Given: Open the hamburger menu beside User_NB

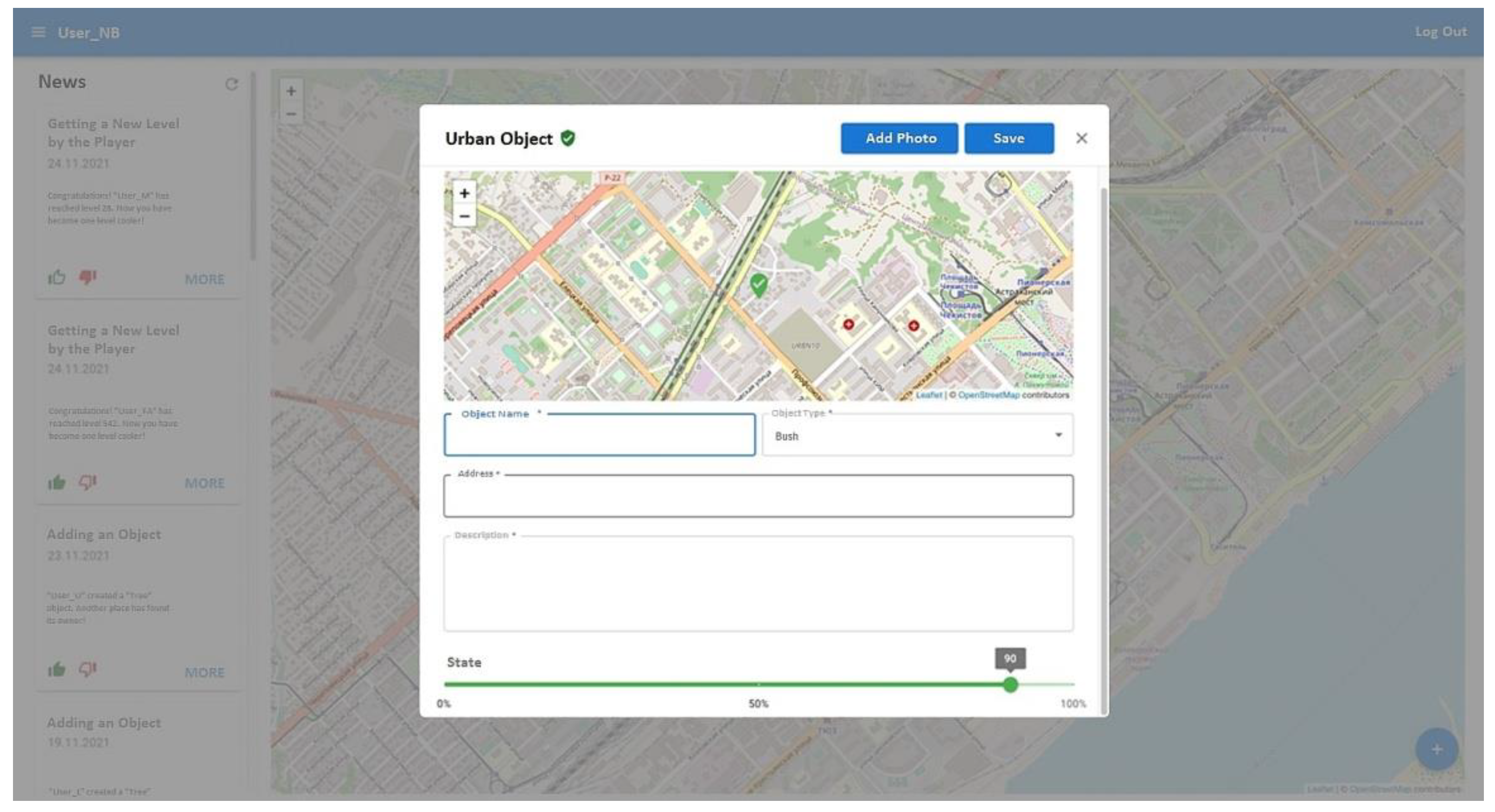Looking at the screenshot, I should click(x=38, y=32).
